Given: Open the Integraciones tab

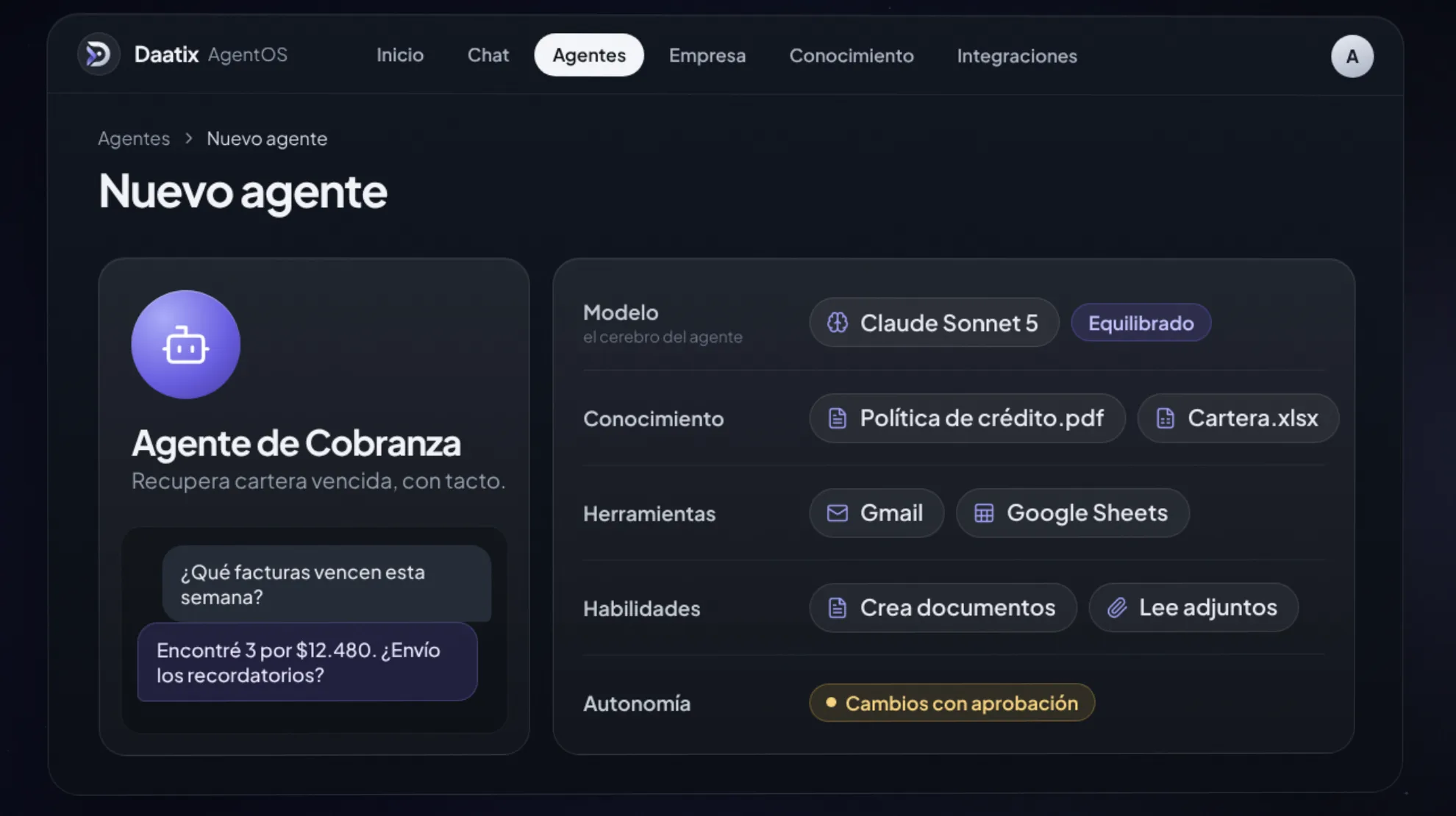Looking at the screenshot, I should (x=1017, y=55).
